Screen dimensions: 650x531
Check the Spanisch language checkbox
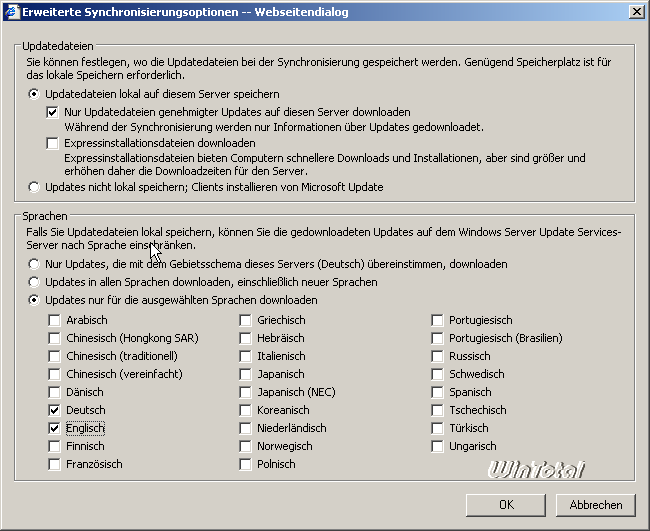coord(437,392)
